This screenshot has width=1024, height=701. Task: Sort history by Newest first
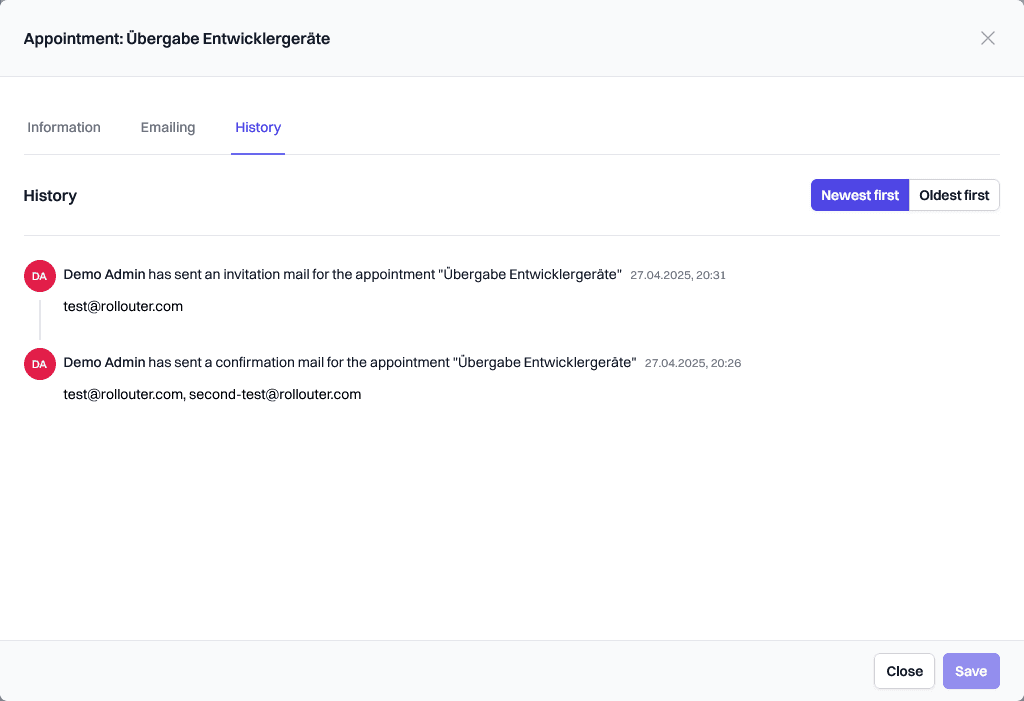(x=860, y=196)
